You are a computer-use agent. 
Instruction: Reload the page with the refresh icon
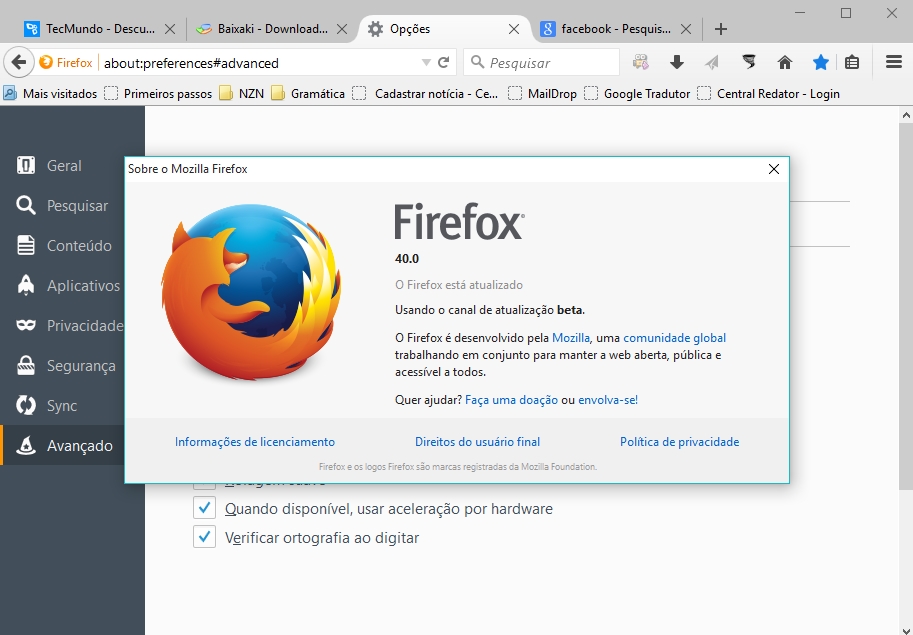[x=444, y=62]
